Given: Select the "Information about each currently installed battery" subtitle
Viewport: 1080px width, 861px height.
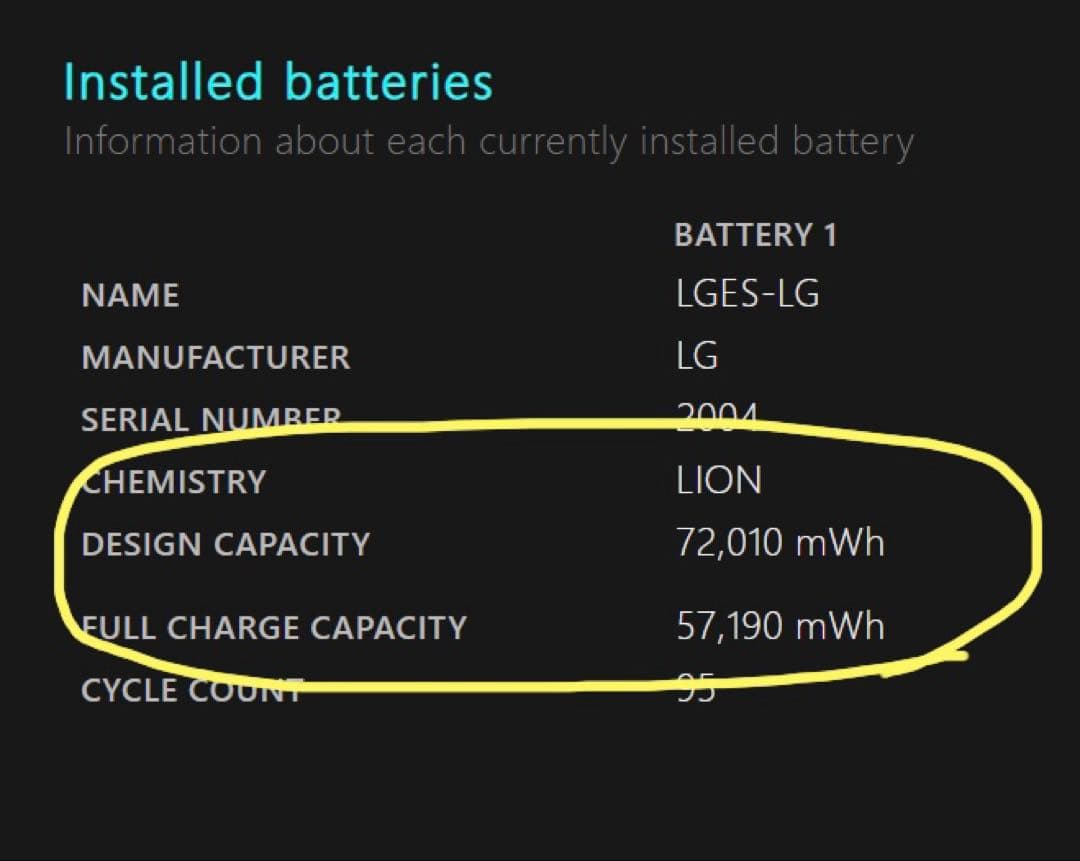Looking at the screenshot, I should tap(488, 142).
